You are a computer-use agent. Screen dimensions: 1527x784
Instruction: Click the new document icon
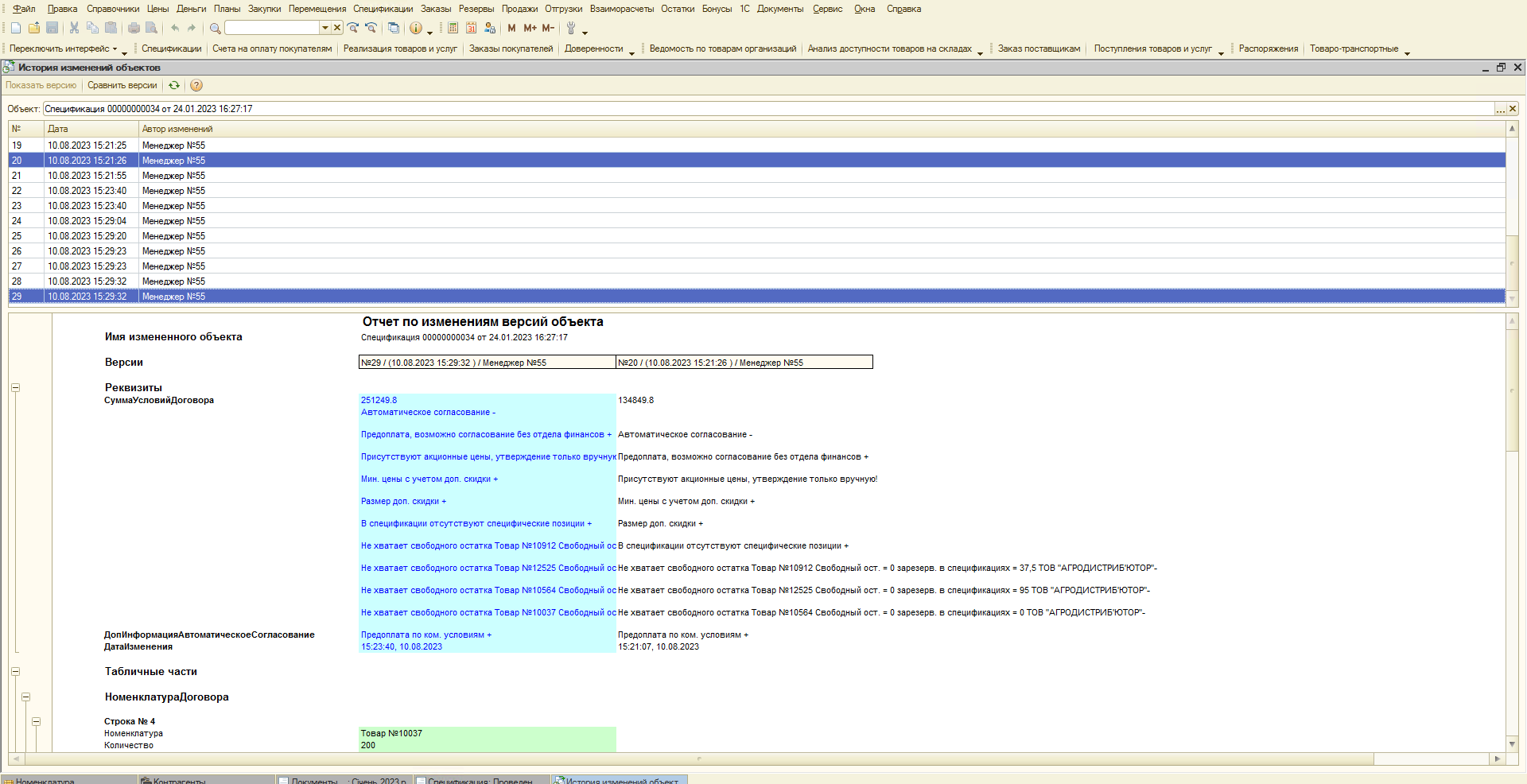point(16,28)
